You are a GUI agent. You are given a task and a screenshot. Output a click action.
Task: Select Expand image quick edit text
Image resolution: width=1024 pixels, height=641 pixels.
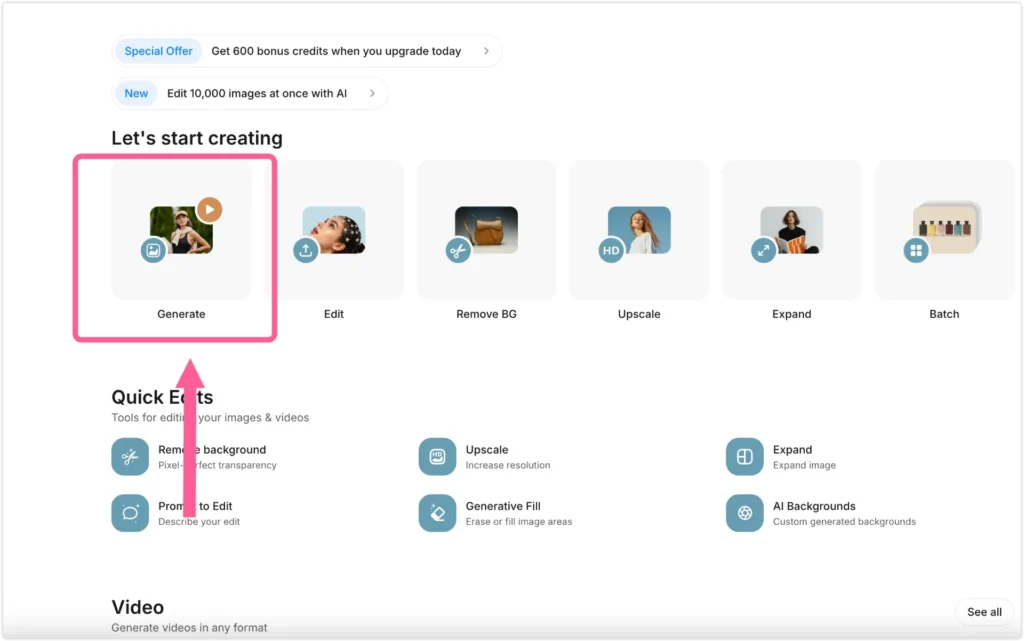[805, 456]
